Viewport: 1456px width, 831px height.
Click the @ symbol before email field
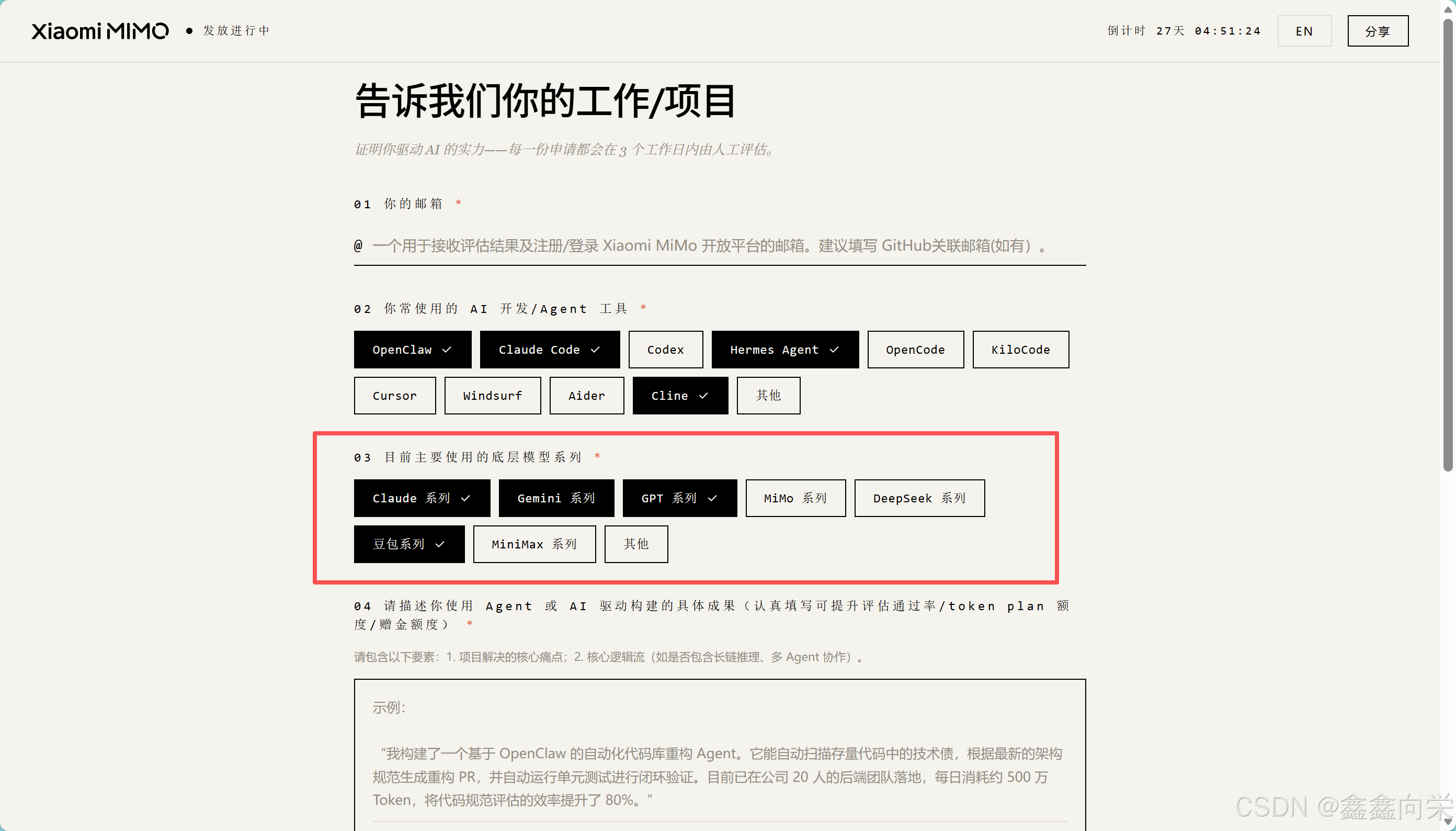tap(358, 246)
